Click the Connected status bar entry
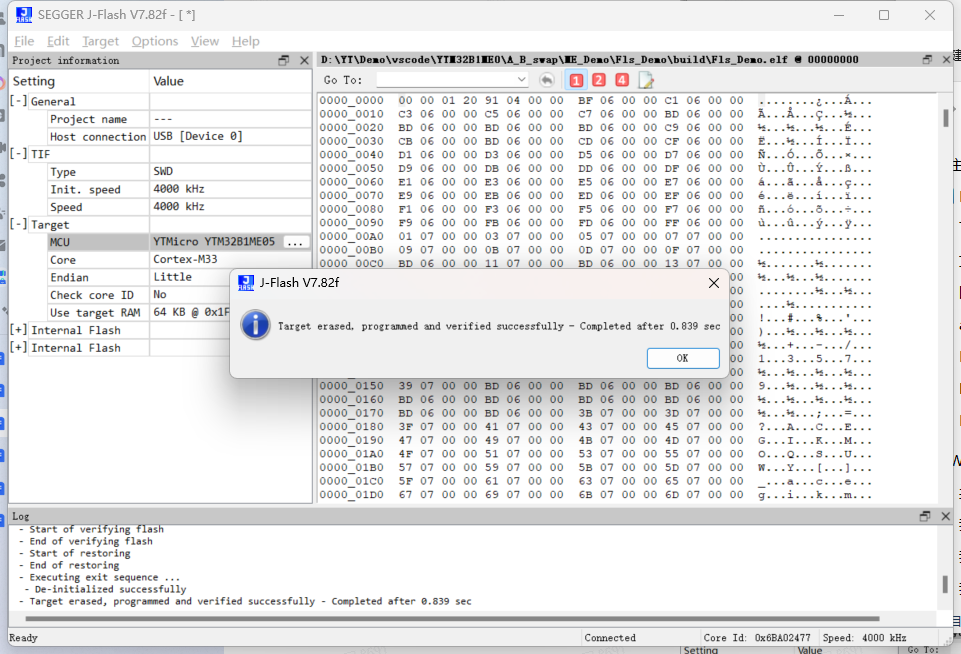Image resolution: width=961 pixels, height=654 pixels. [610, 637]
